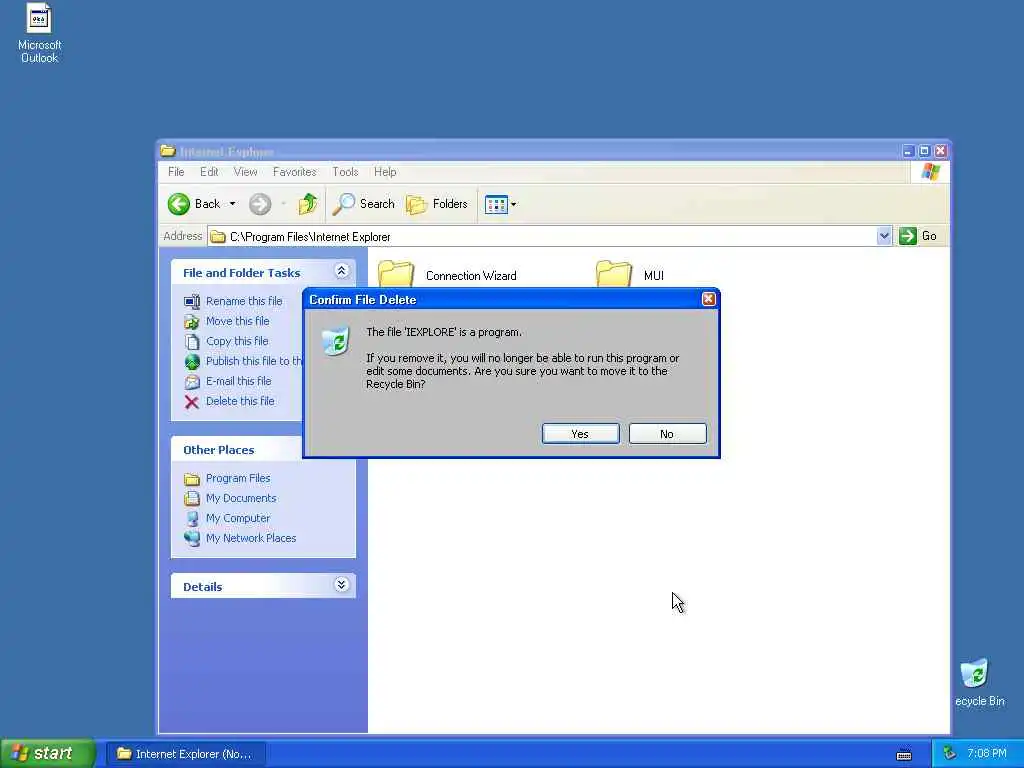
Task: Click the Windows flag logo
Action: click(931, 172)
